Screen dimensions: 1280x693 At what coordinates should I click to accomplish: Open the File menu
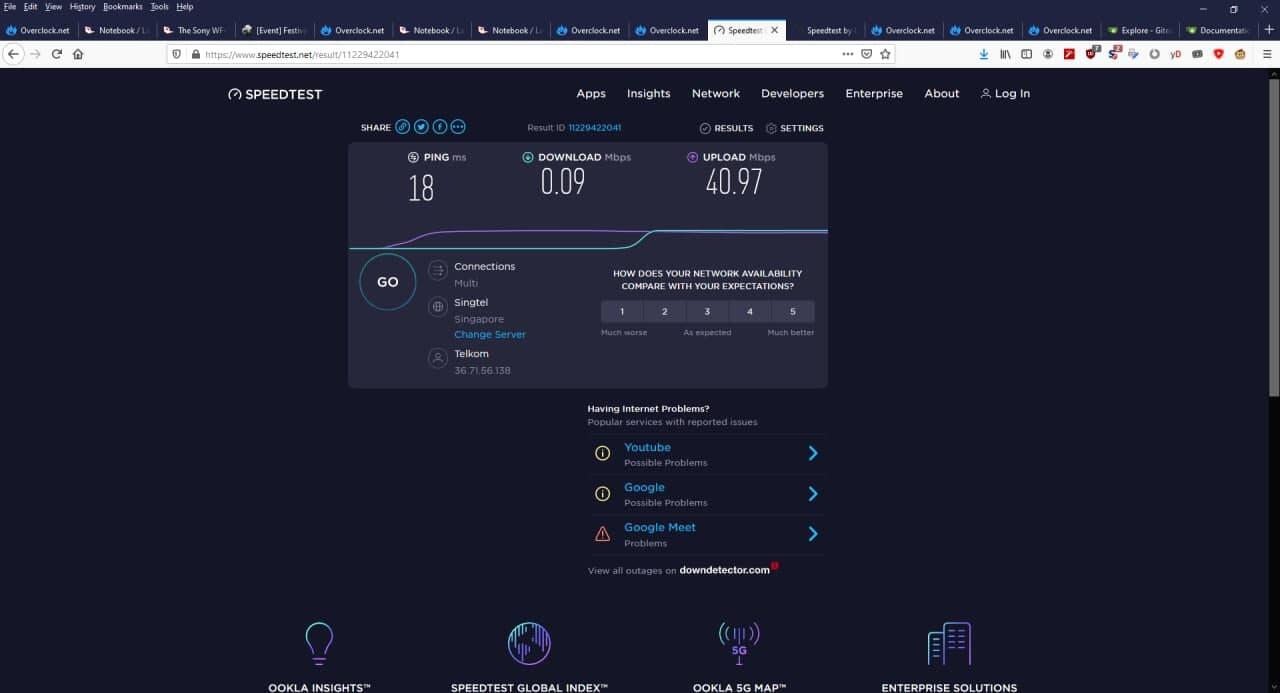coord(10,7)
